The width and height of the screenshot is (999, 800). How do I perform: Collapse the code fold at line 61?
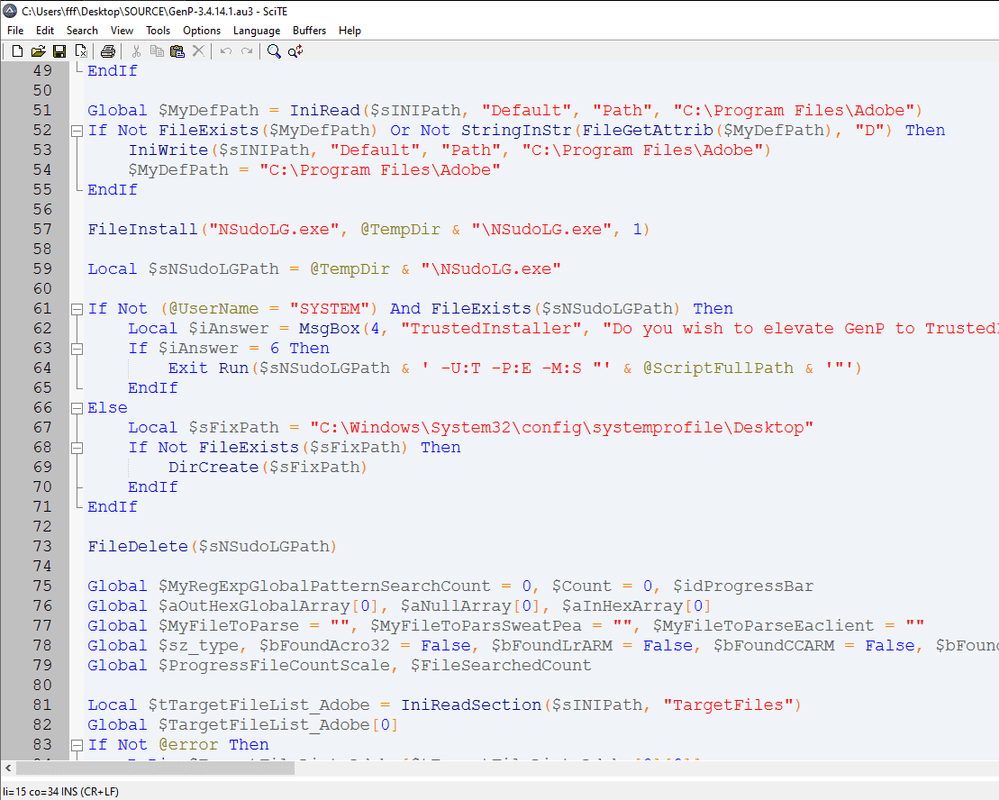click(x=76, y=309)
